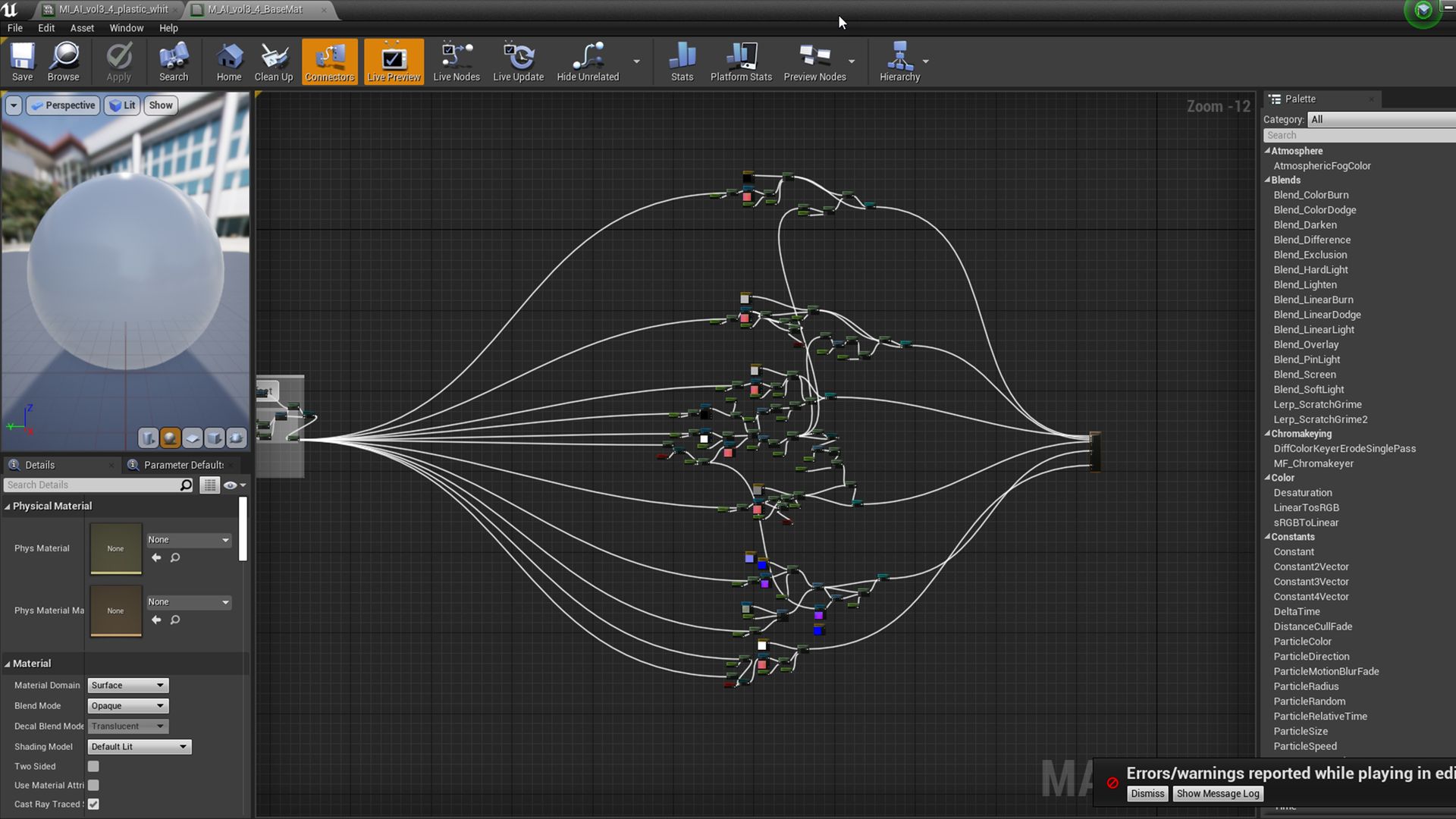
Task: Toggle Live Preview in toolbar
Action: coord(393,61)
